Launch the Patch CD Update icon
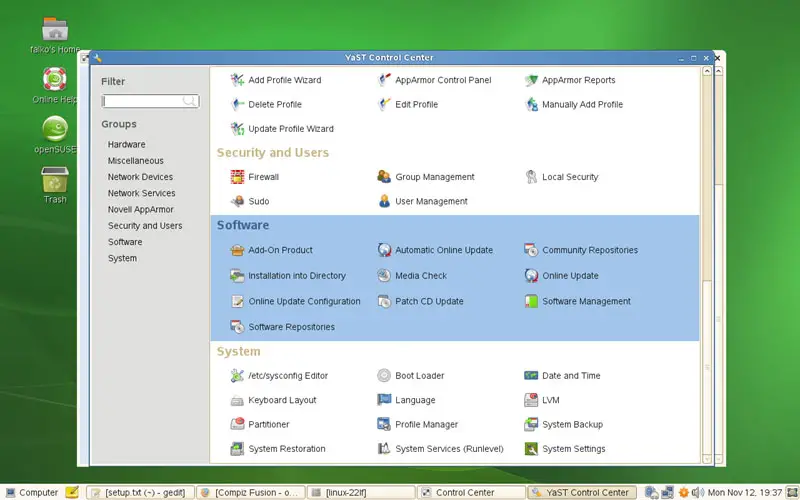This screenshot has height=500, width=800. (x=384, y=301)
